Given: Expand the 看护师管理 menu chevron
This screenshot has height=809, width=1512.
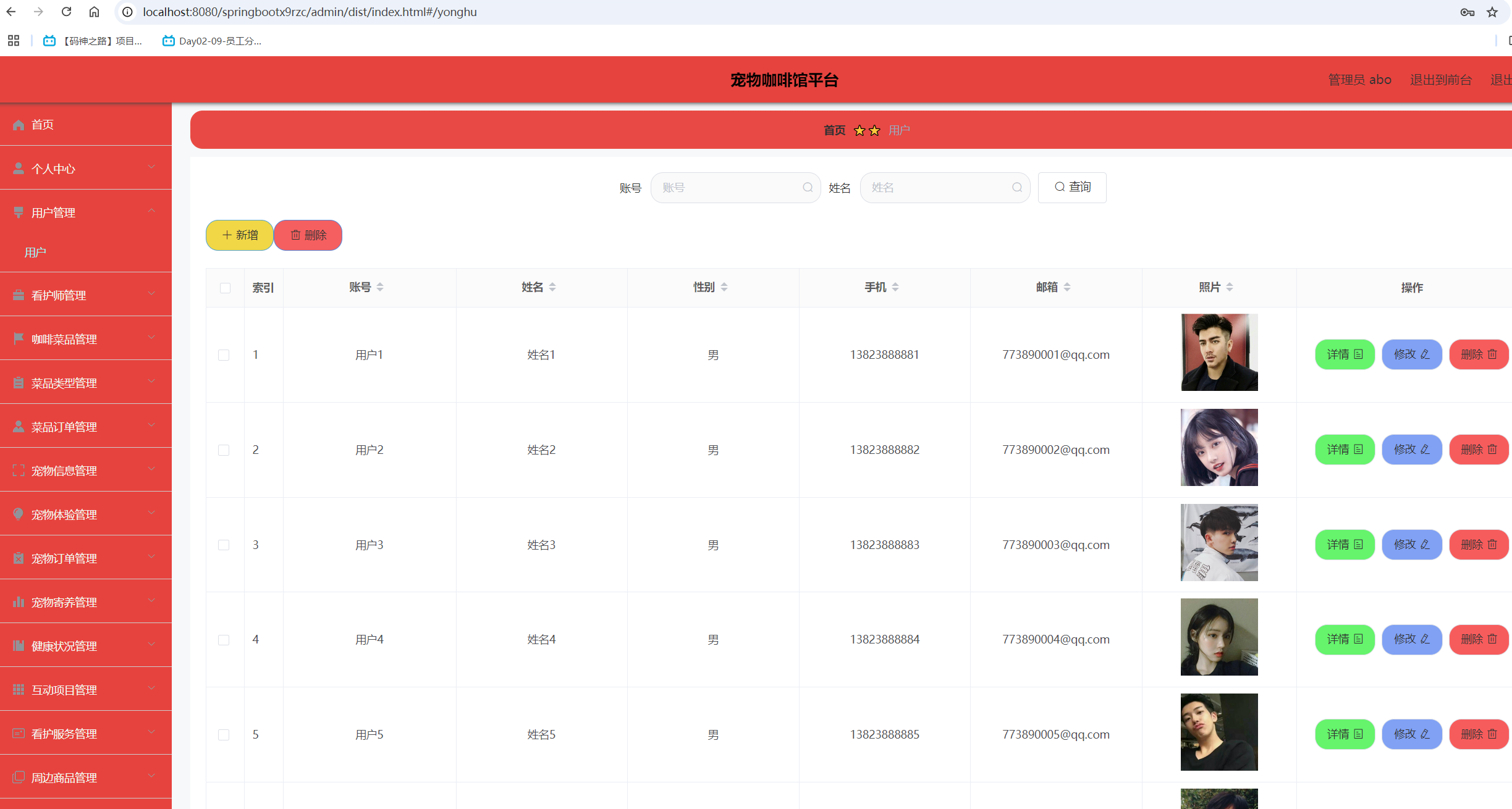Looking at the screenshot, I should click(151, 294).
